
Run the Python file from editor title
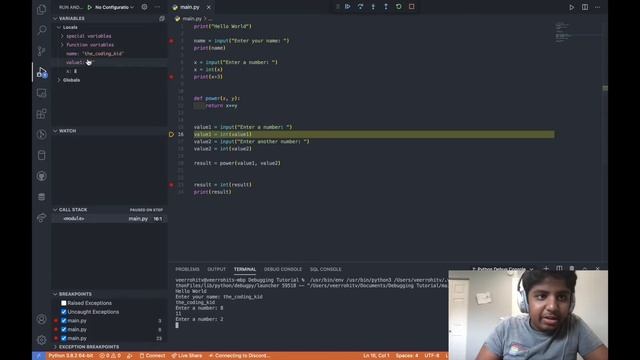[x=571, y=7]
